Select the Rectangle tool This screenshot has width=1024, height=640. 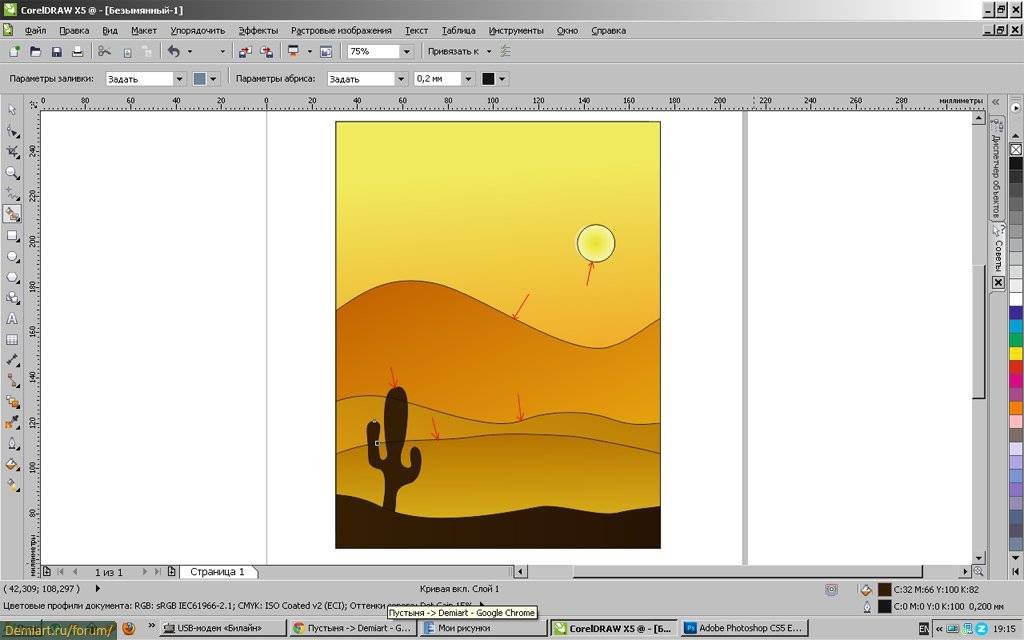(x=12, y=236)
